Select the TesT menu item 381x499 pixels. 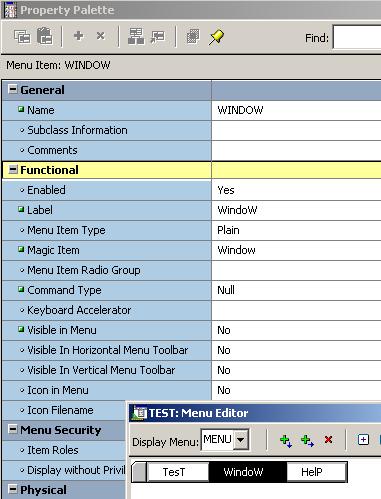178,472
